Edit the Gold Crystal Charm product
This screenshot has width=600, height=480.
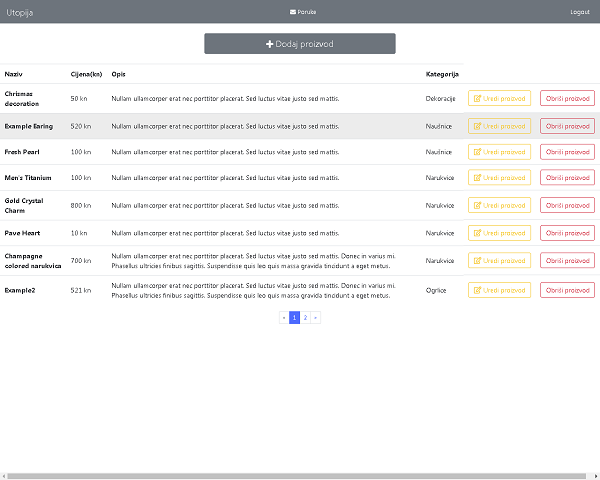(499, 205)
